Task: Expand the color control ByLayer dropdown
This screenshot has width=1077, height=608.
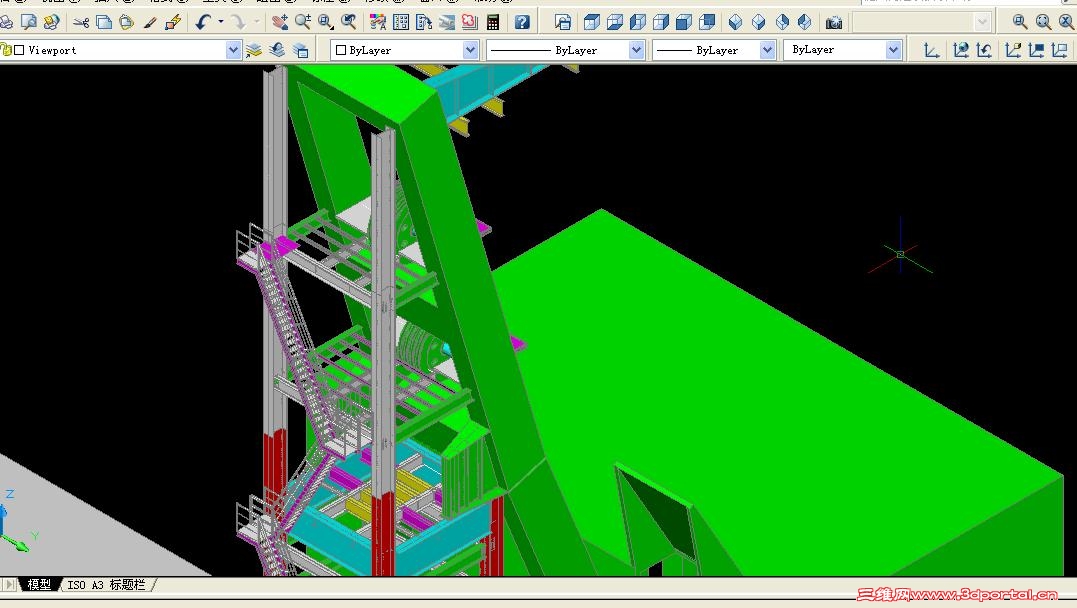Action: click(471, 49)
